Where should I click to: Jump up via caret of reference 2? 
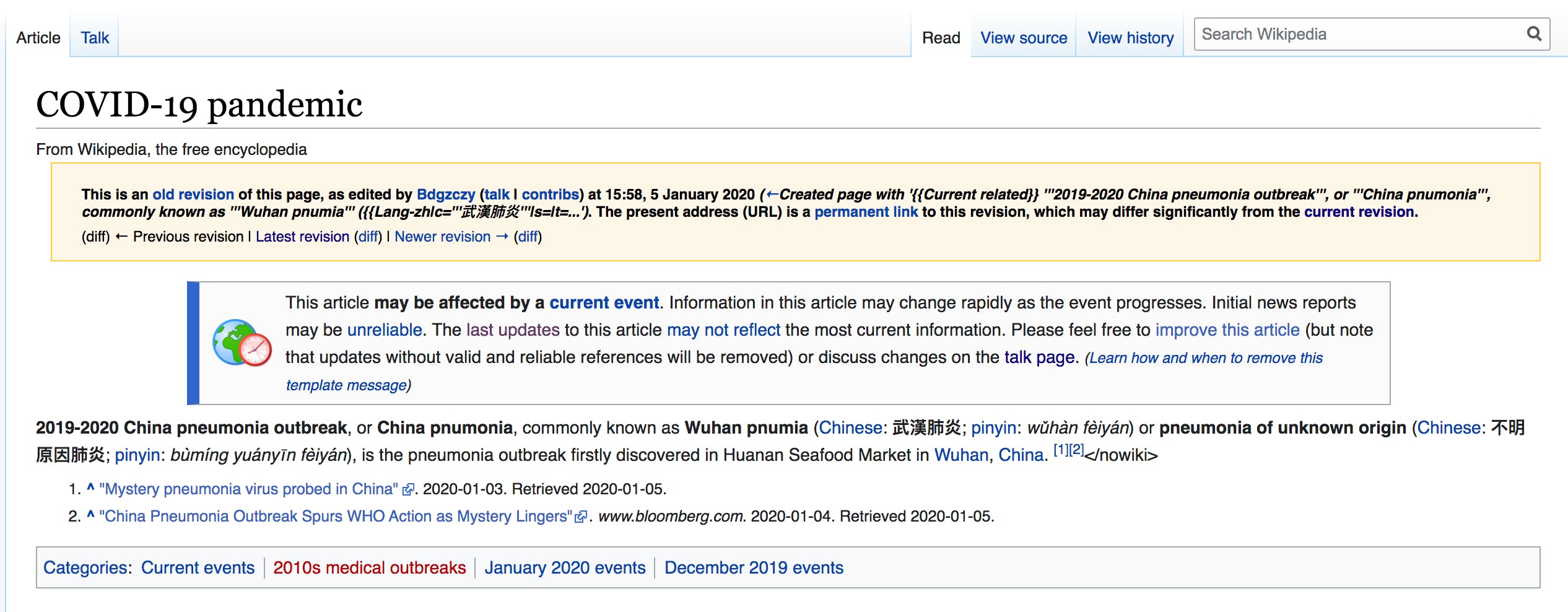(x=90, y=515)
